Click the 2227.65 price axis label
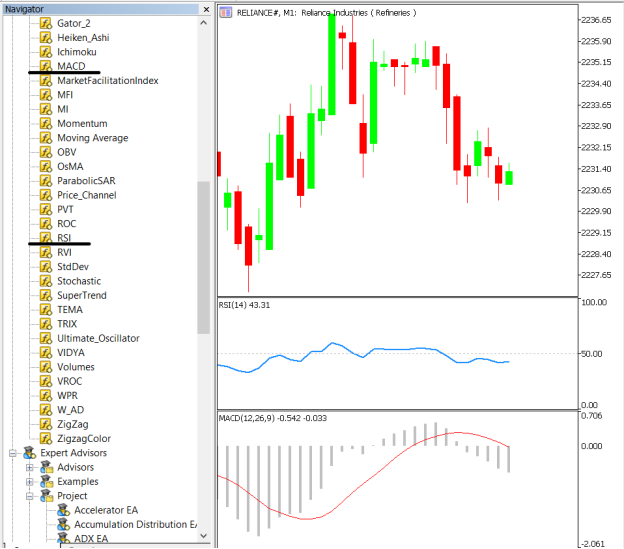 (x=596, y=275)
